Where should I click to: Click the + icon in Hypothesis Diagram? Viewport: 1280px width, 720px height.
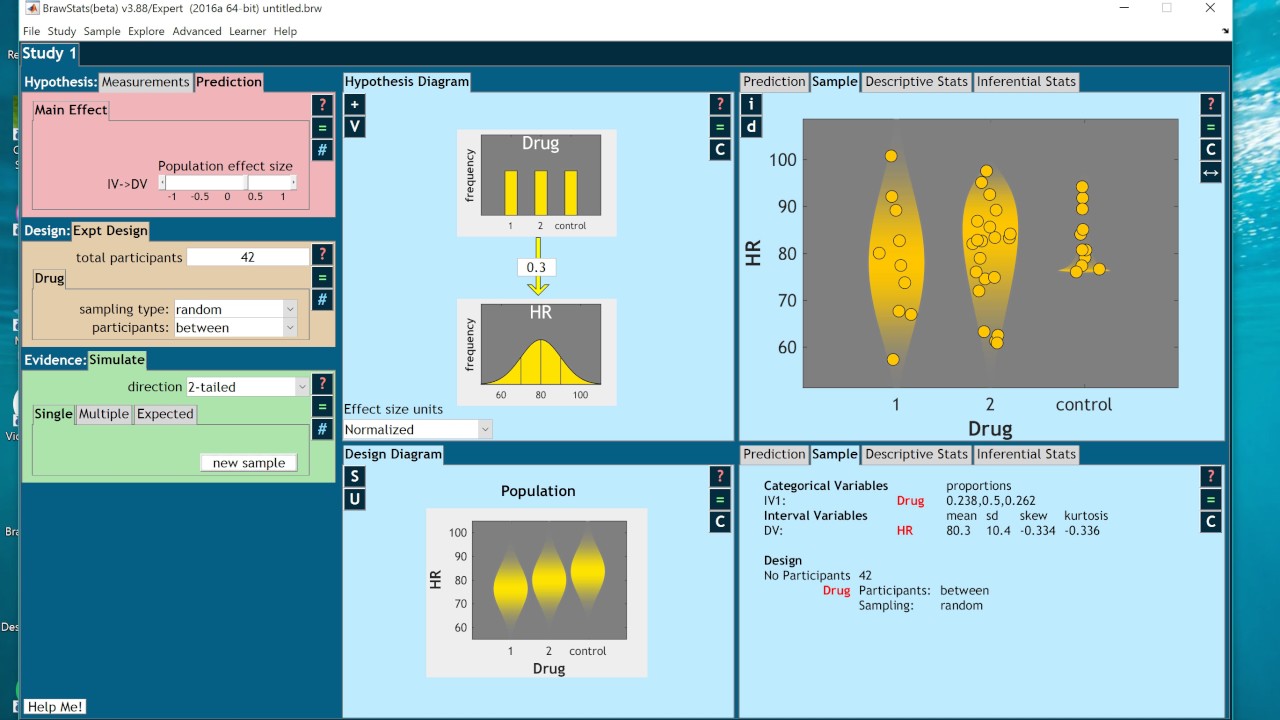pyautogui.click(x=354, y=104)
